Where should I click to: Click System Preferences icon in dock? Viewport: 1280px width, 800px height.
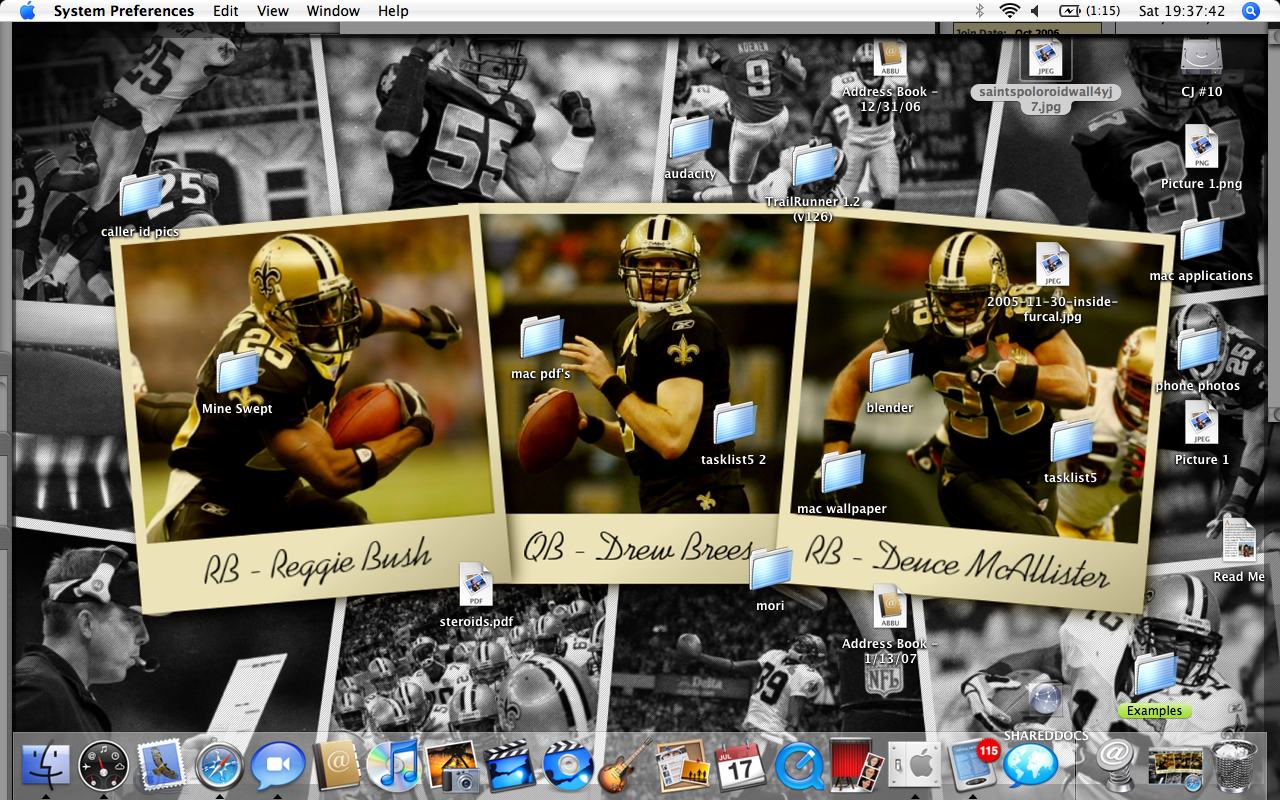(x=914, y=766)
